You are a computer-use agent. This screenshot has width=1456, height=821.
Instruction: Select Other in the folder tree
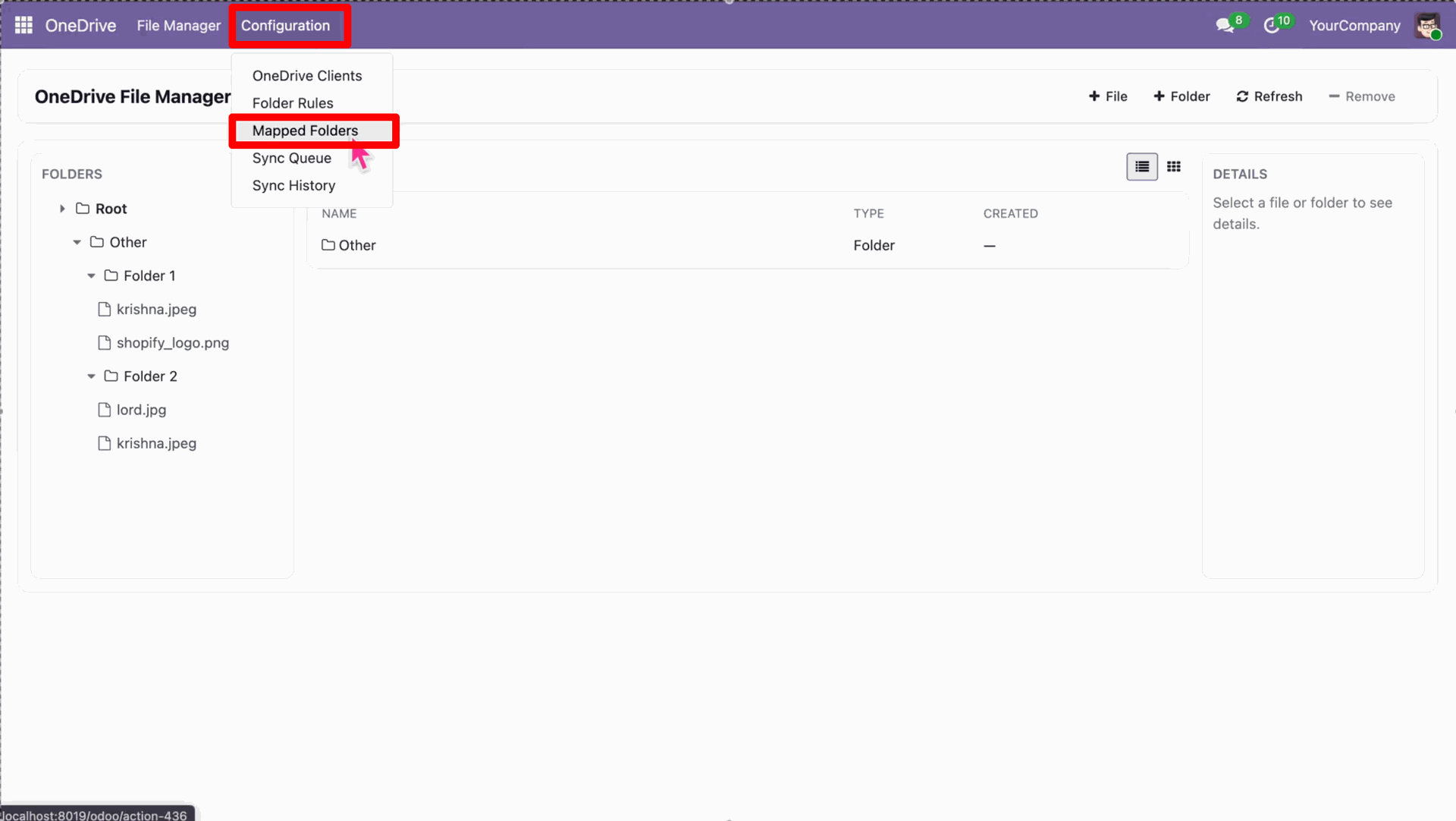(128, 242)
